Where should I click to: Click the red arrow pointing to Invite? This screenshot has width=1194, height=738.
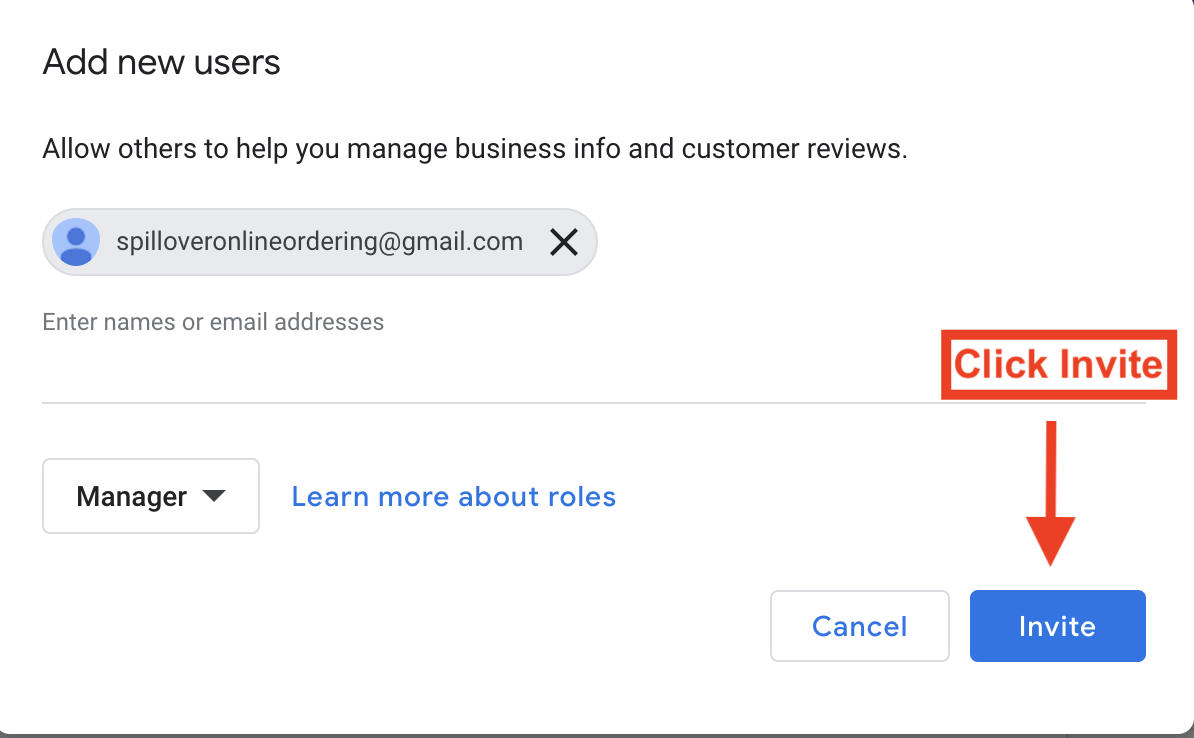1051,494
